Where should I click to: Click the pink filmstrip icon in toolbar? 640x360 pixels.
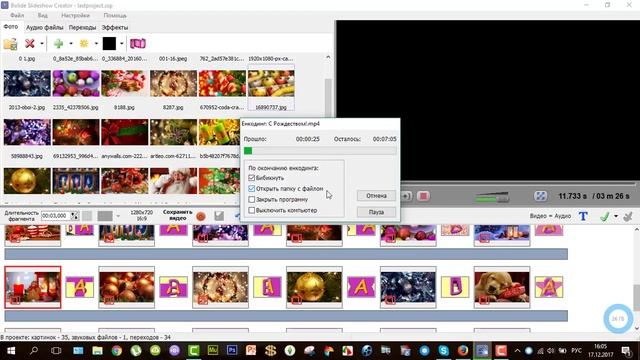pos(138,43)
